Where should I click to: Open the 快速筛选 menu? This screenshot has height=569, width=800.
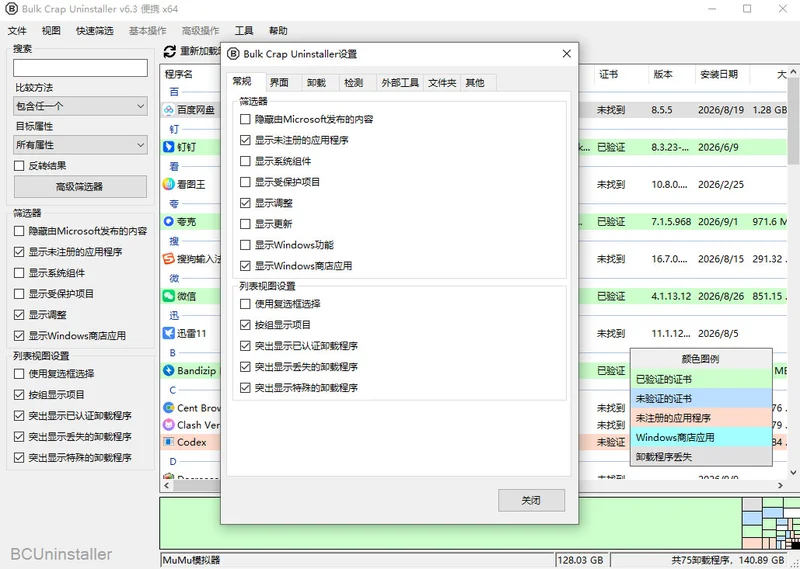pyautogui.click(x=94, y=31)
